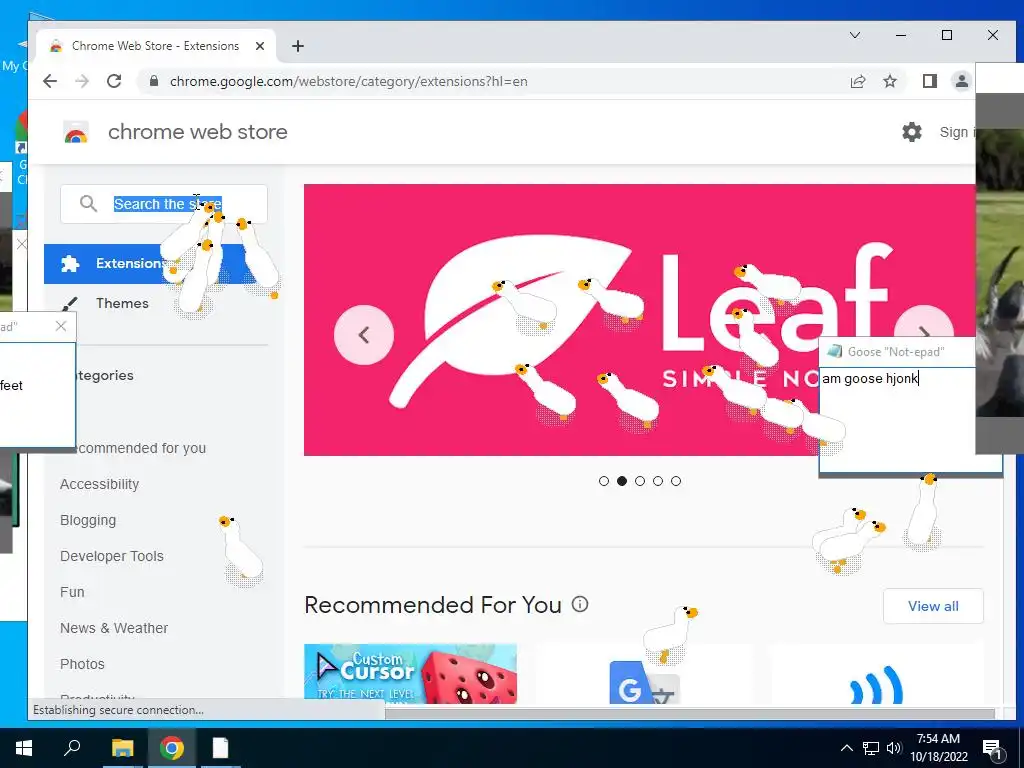Share this page using the share icon
Screen dimensions: 1024x768
[857, 81]
